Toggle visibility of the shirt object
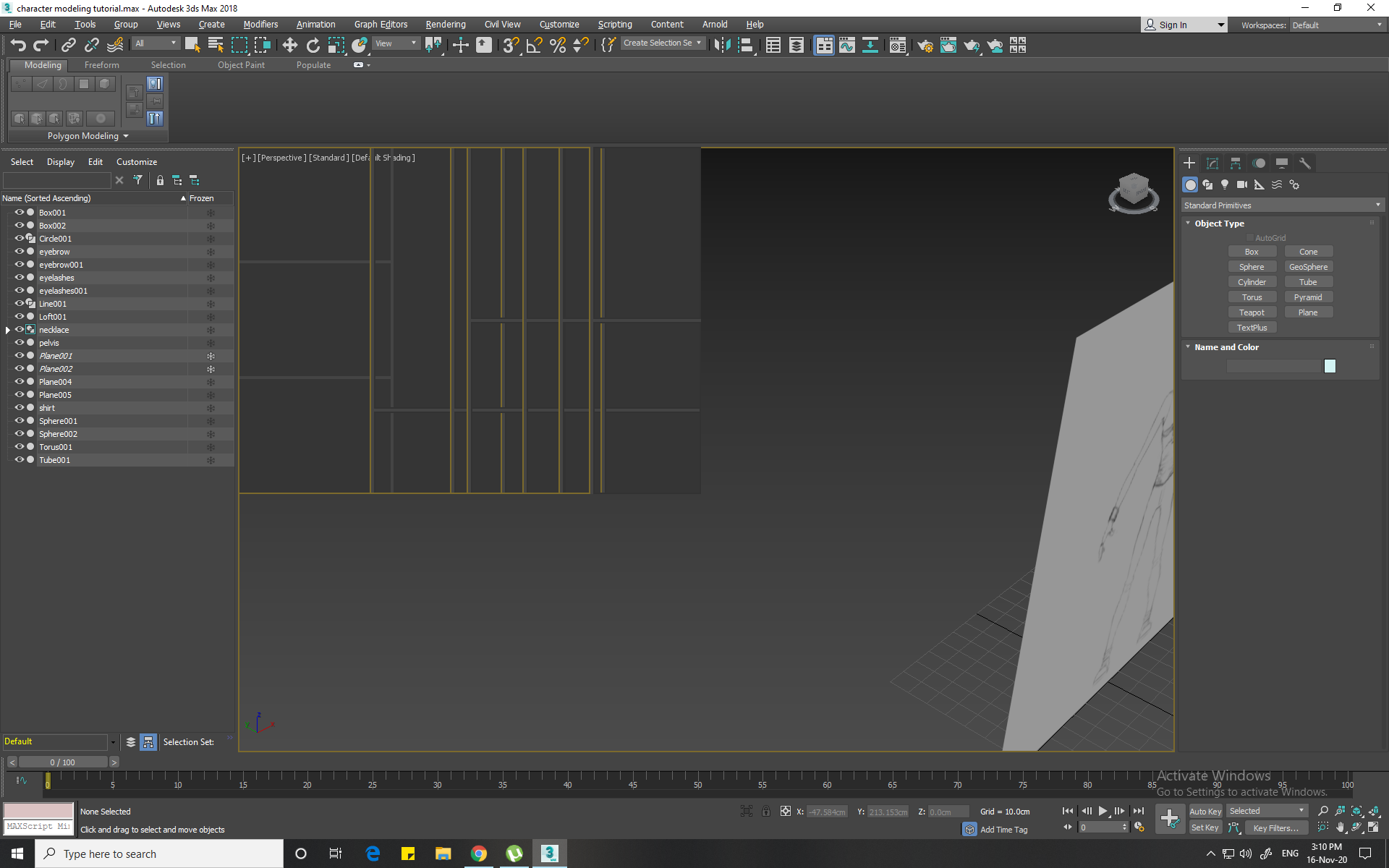Viewport: 1389px width, 868px height. click(x=18, y=407)
